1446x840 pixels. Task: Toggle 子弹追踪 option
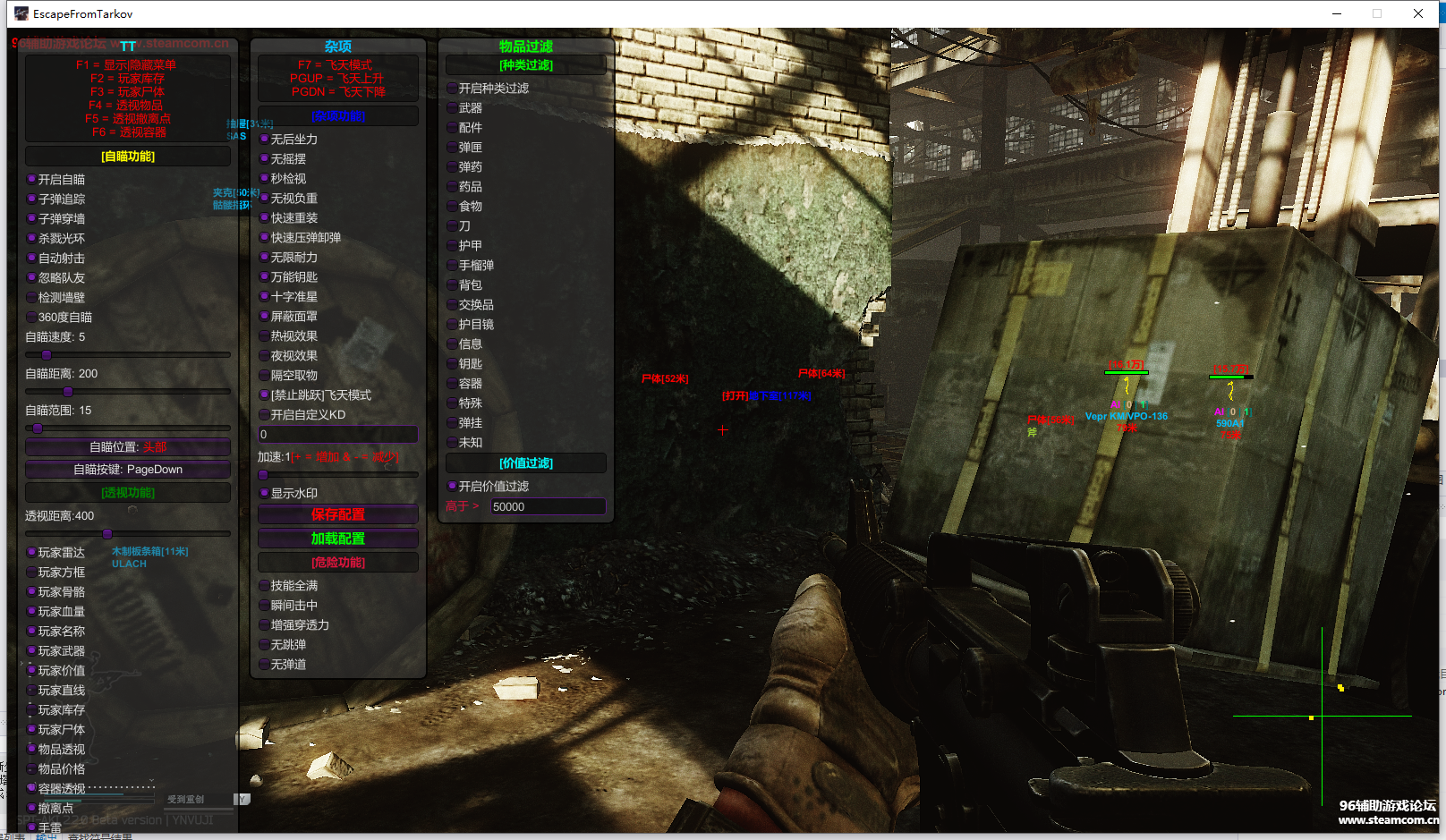32,199
